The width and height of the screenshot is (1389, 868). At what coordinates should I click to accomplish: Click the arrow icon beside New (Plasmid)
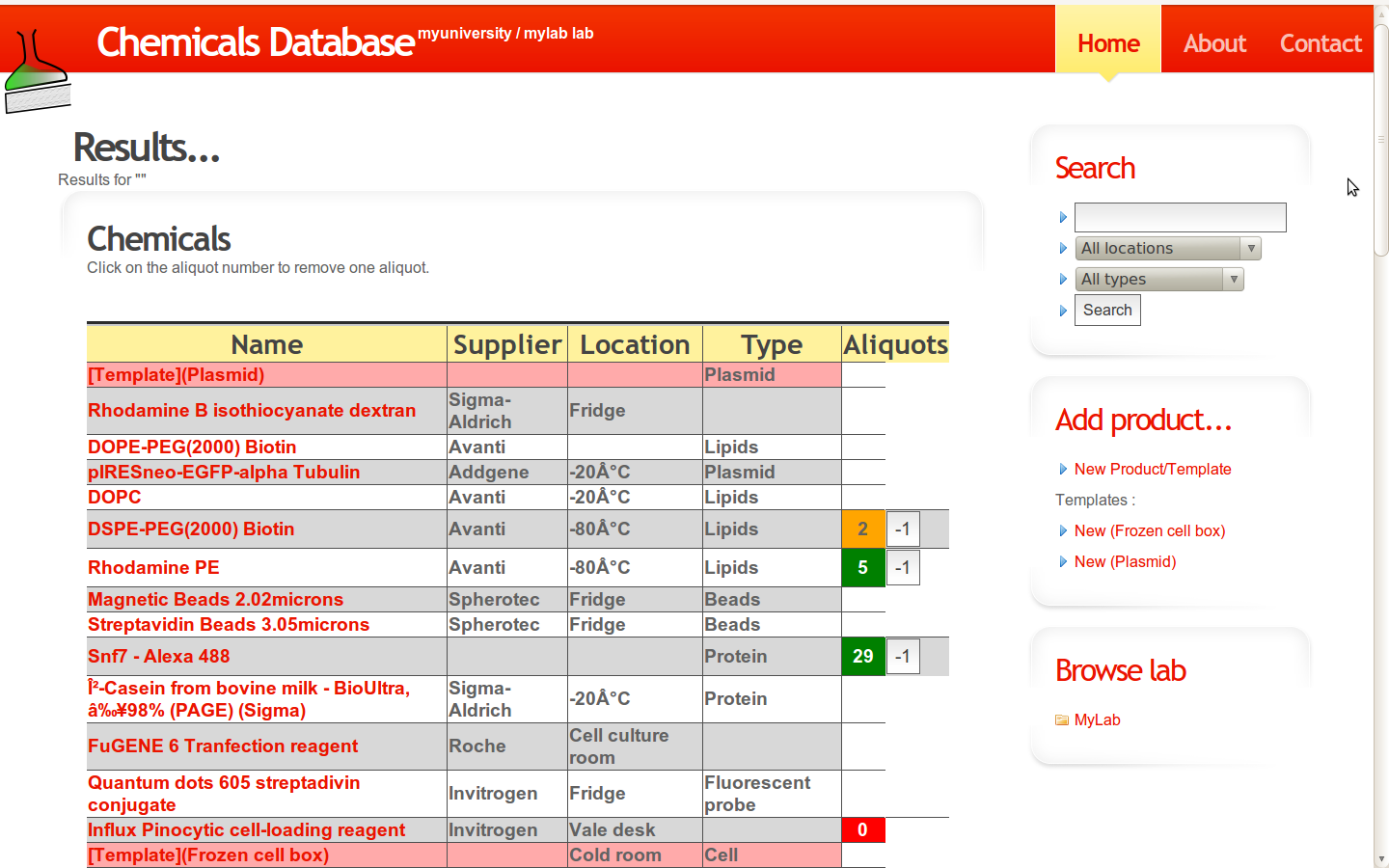click(x=1064, y=561)
